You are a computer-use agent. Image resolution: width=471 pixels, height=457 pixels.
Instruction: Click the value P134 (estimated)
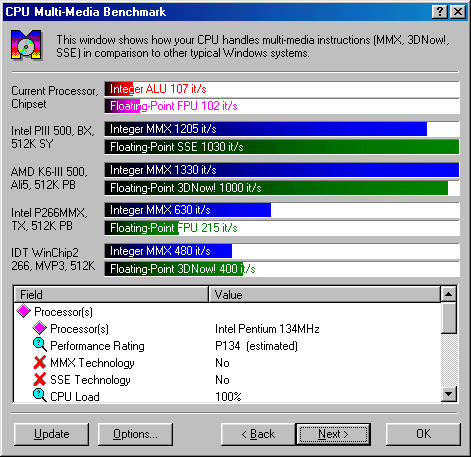[x=256, y=346]
